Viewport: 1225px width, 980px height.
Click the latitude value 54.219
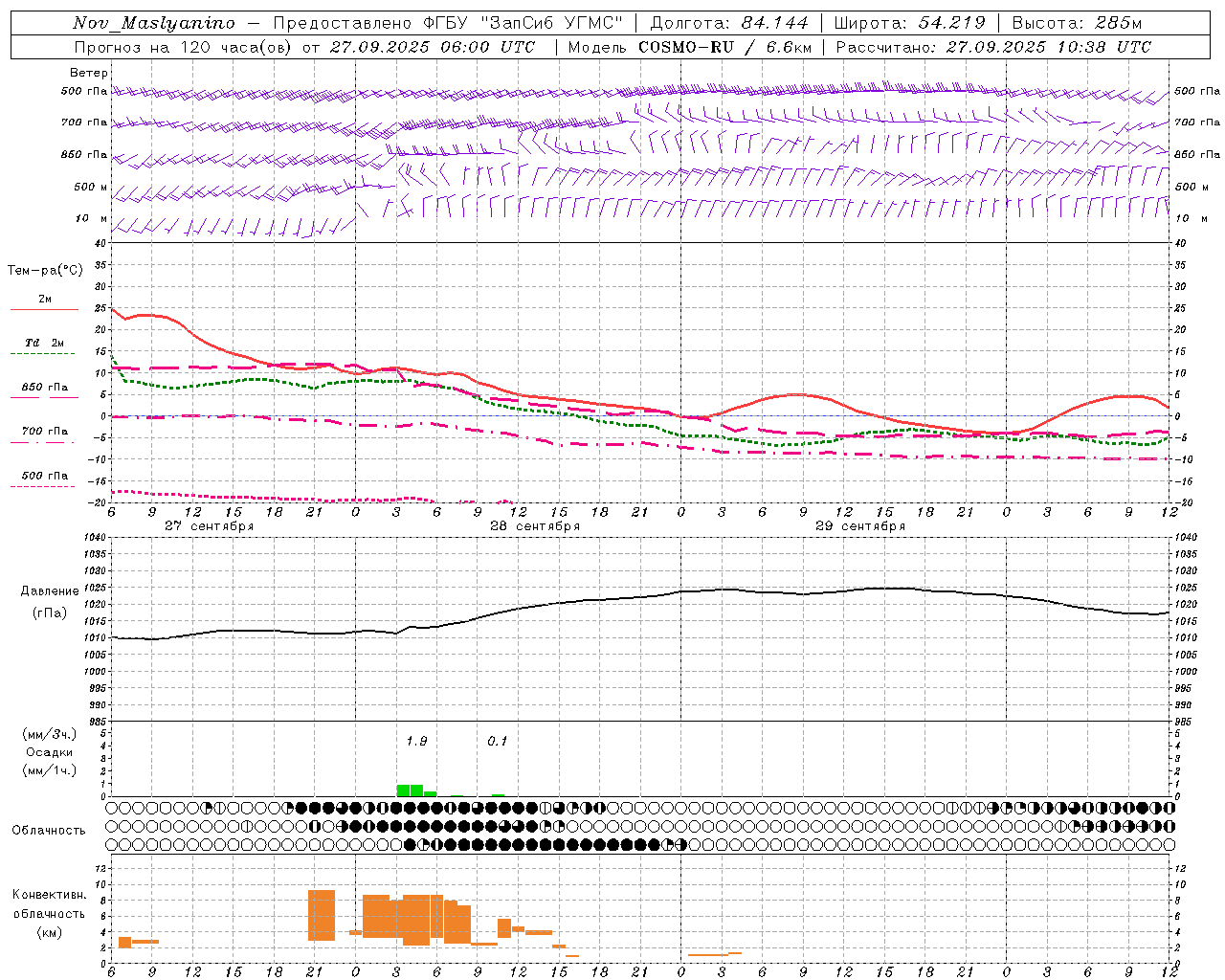pyautogui.click(x=951, y=23)
